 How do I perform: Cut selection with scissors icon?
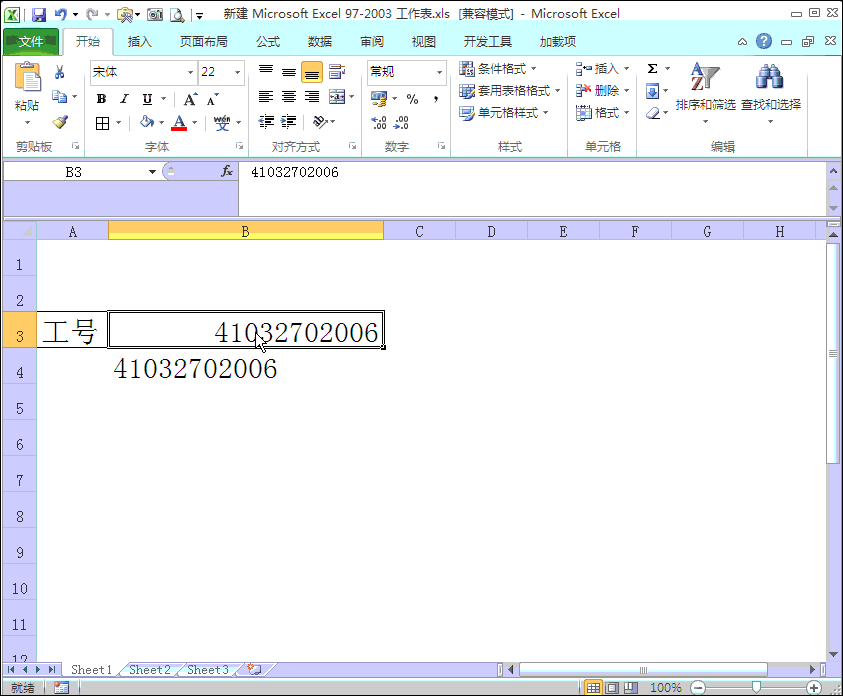(60, 71)
